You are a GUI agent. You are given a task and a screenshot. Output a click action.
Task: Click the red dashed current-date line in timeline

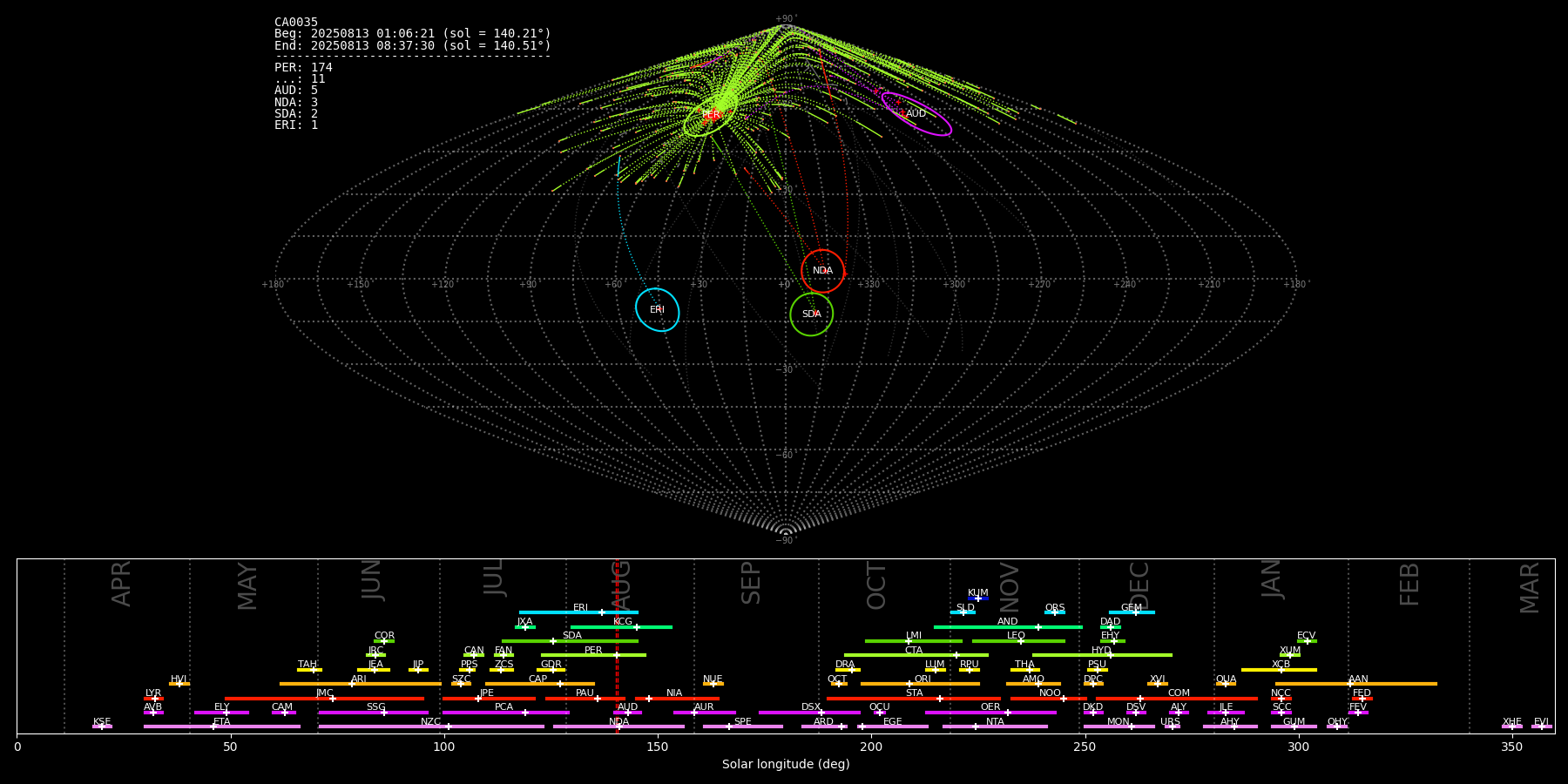coord(617,645)
